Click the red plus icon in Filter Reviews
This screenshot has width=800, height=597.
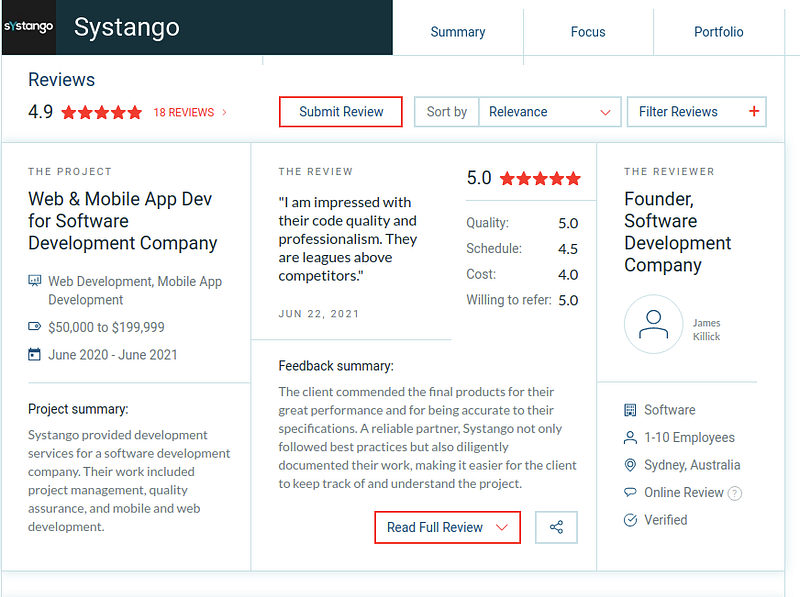click(x=754, y=112)
